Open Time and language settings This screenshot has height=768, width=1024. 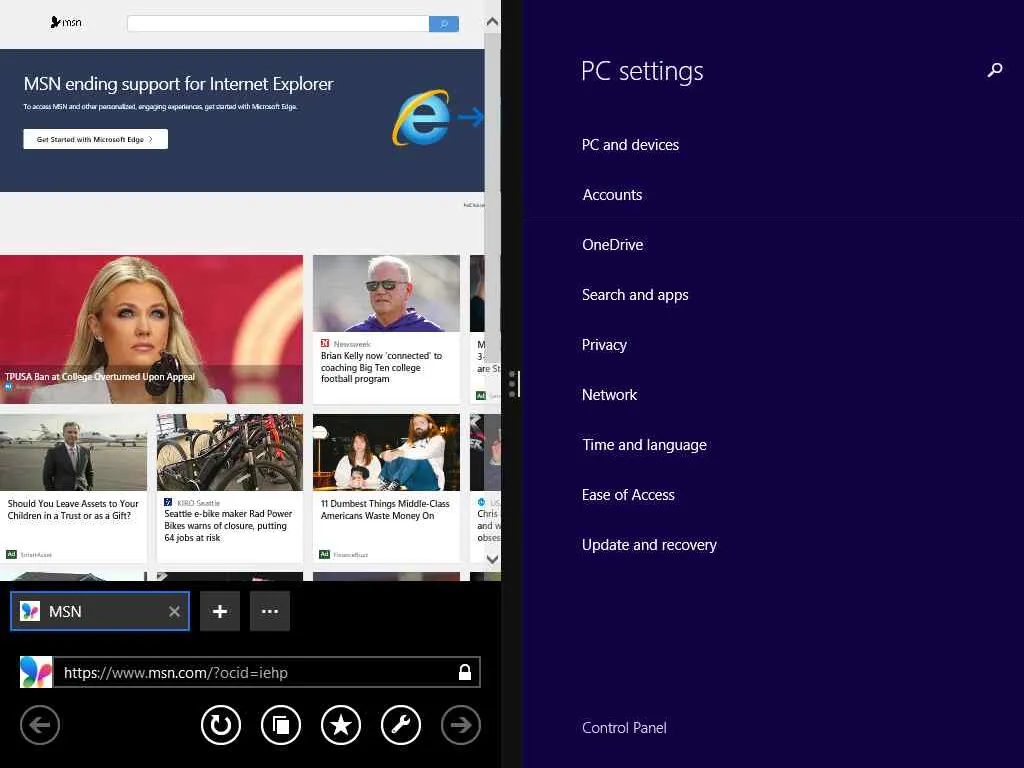pos(645,445)
